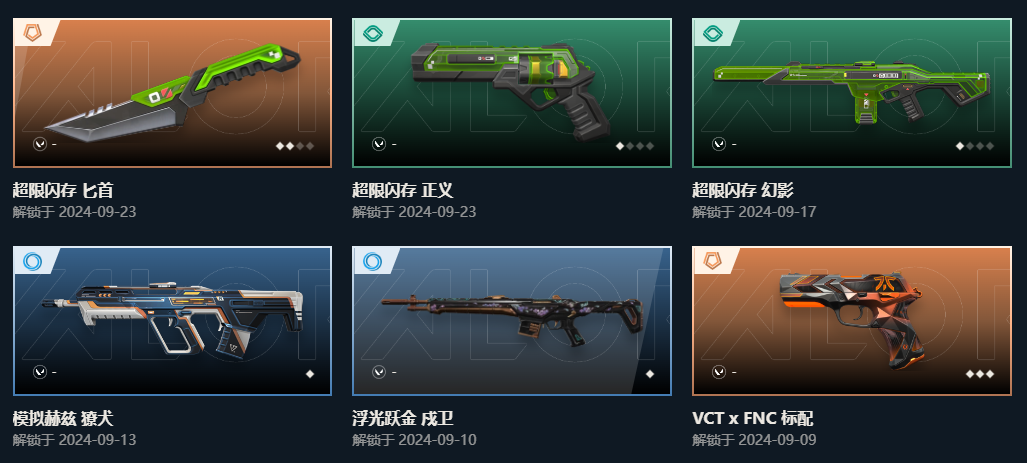Click the Valorant points icon on 戍卫 rifle card

coord(379,372)
